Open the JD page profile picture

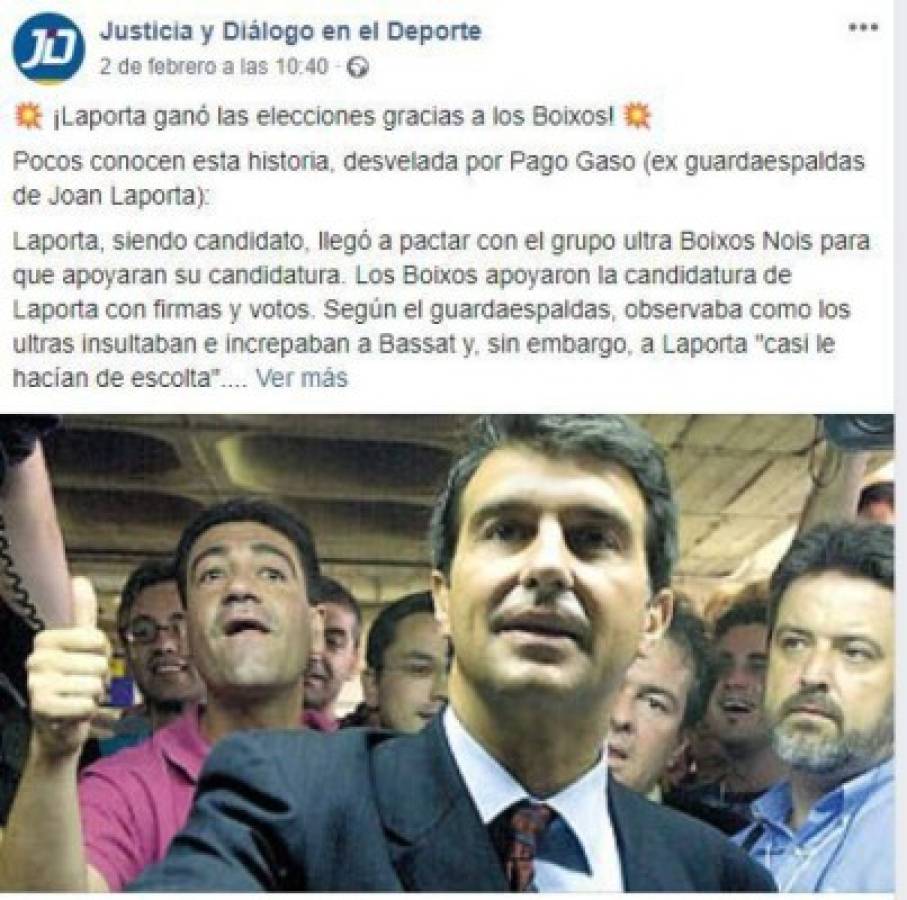pyautogui.click(x=49, y=49)
